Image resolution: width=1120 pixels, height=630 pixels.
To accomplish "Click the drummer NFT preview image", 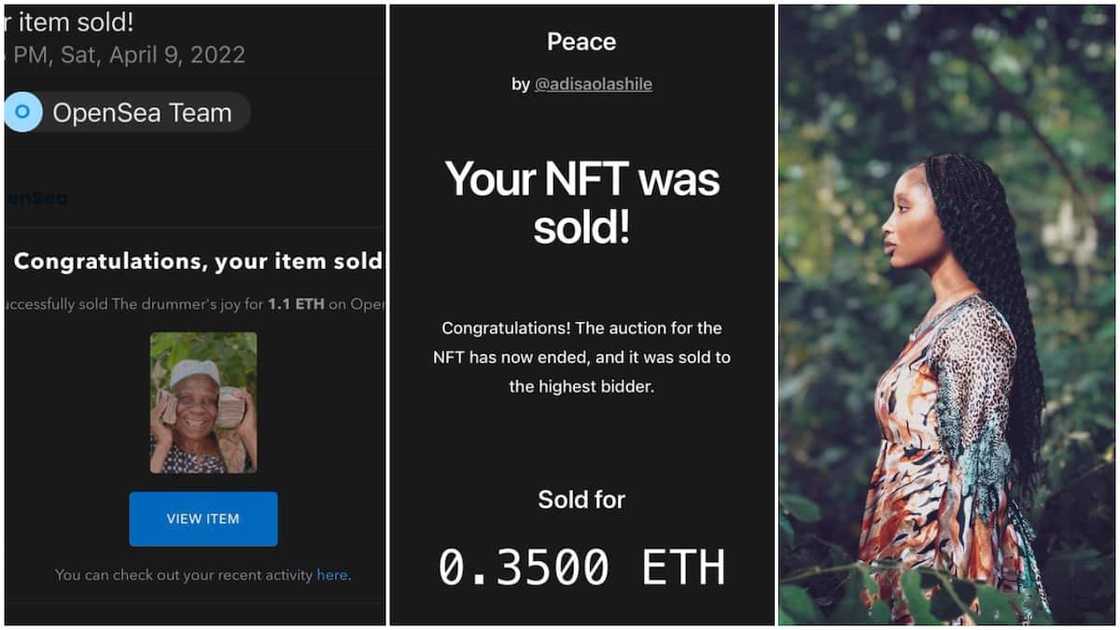I will (x=203, y=403).
